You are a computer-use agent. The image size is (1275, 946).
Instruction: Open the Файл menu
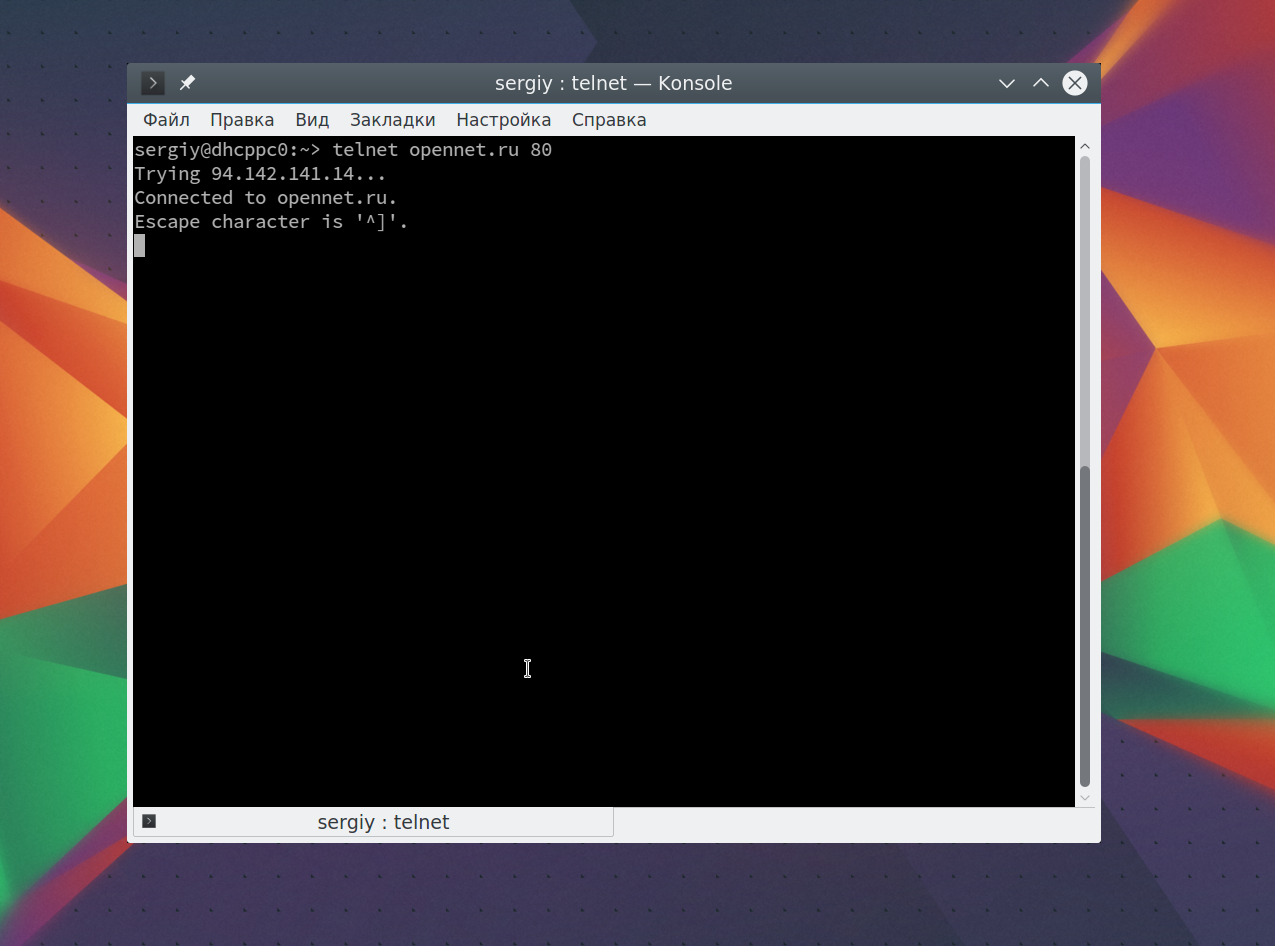click(x=166, y=120)
